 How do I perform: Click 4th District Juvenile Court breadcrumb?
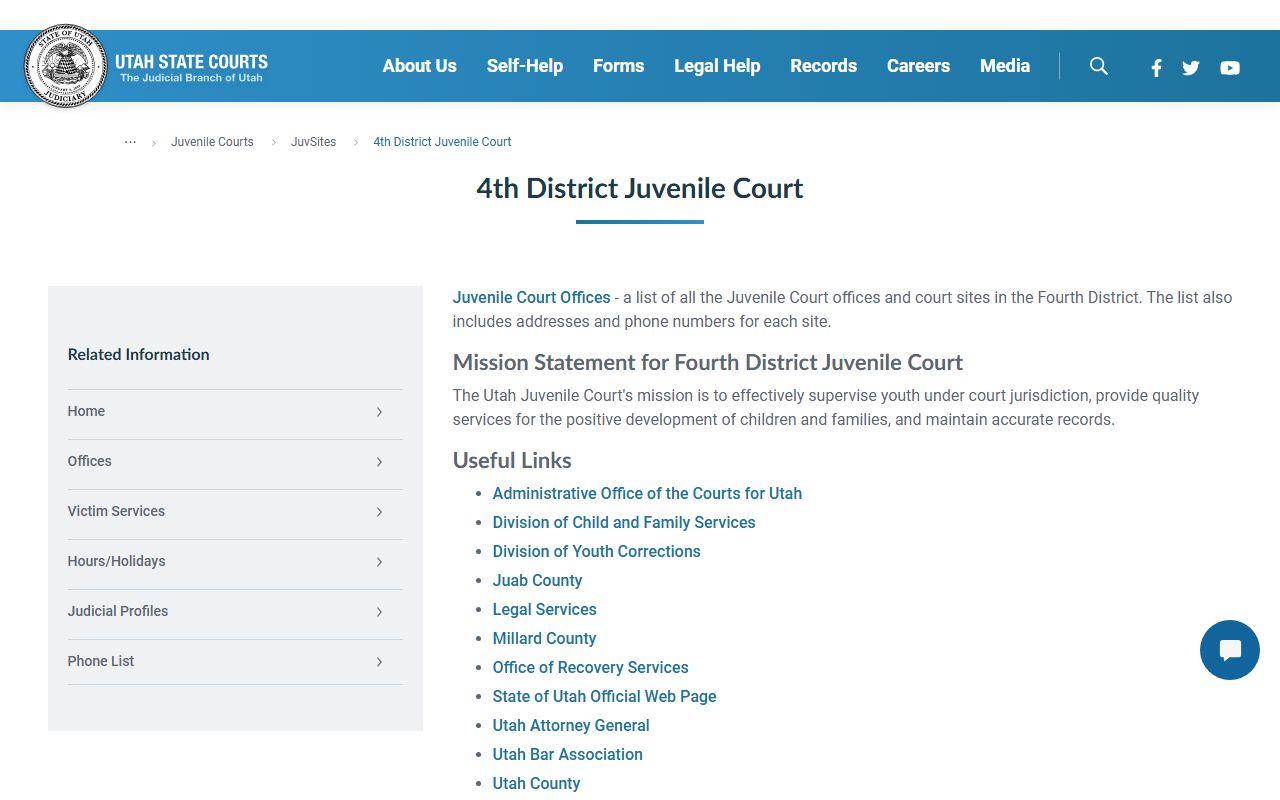click(442, 142)
